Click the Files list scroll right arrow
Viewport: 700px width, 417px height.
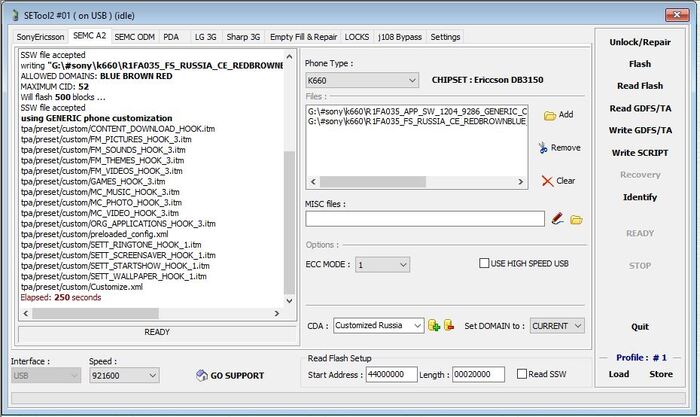click(520, 182)
